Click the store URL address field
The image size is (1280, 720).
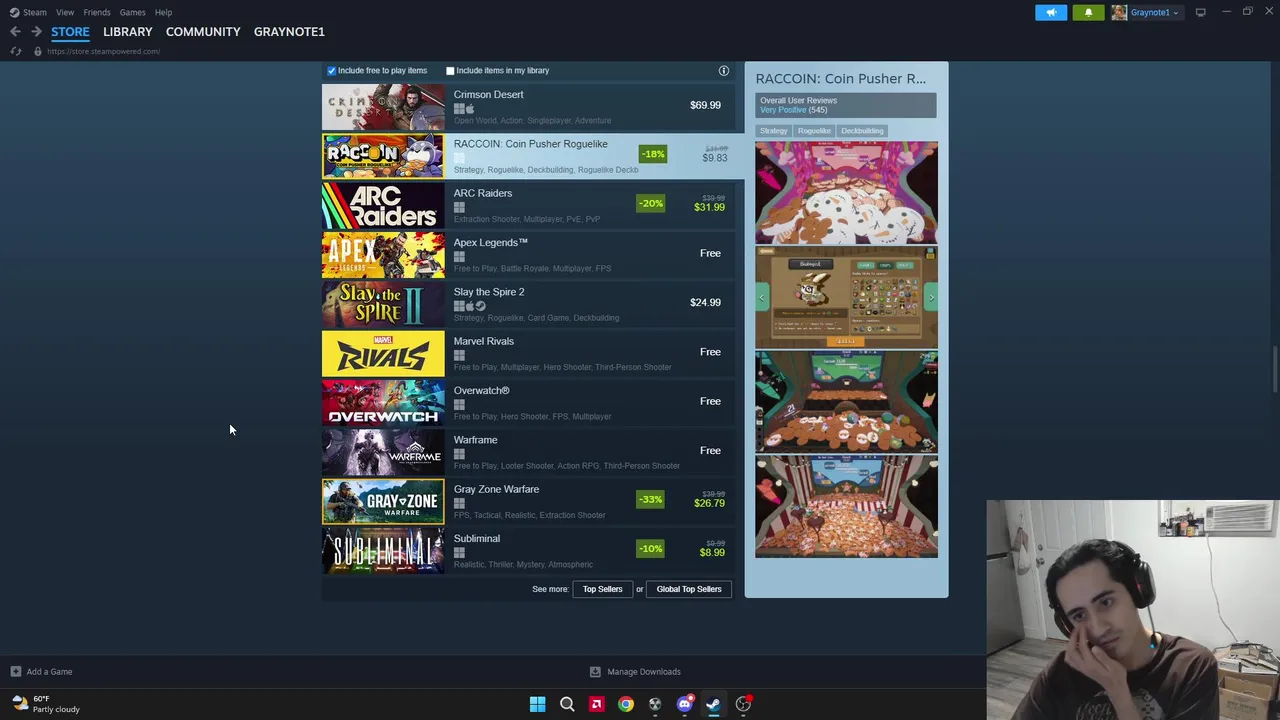click(x=103, y=51)
